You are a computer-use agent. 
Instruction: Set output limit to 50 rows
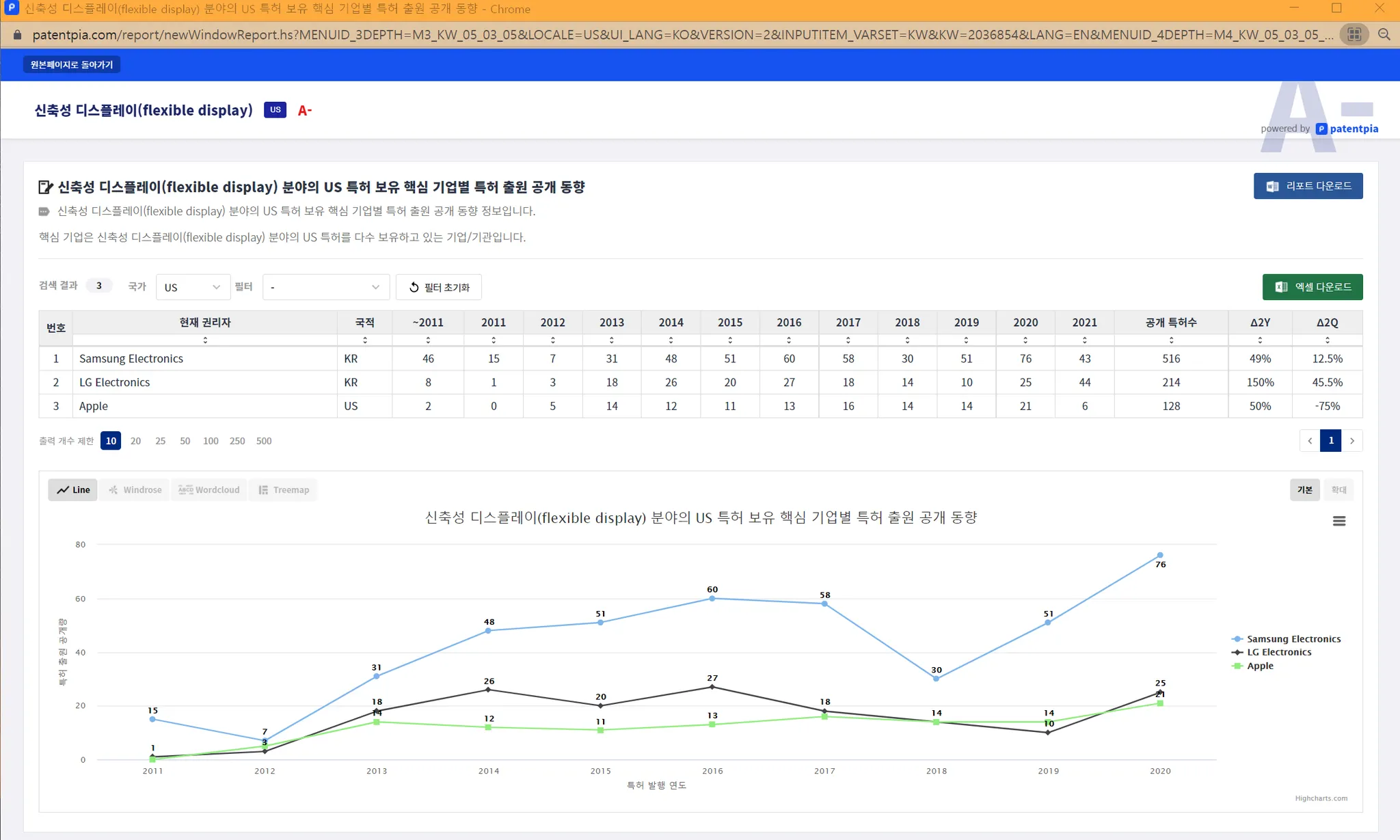pos(185,441)
